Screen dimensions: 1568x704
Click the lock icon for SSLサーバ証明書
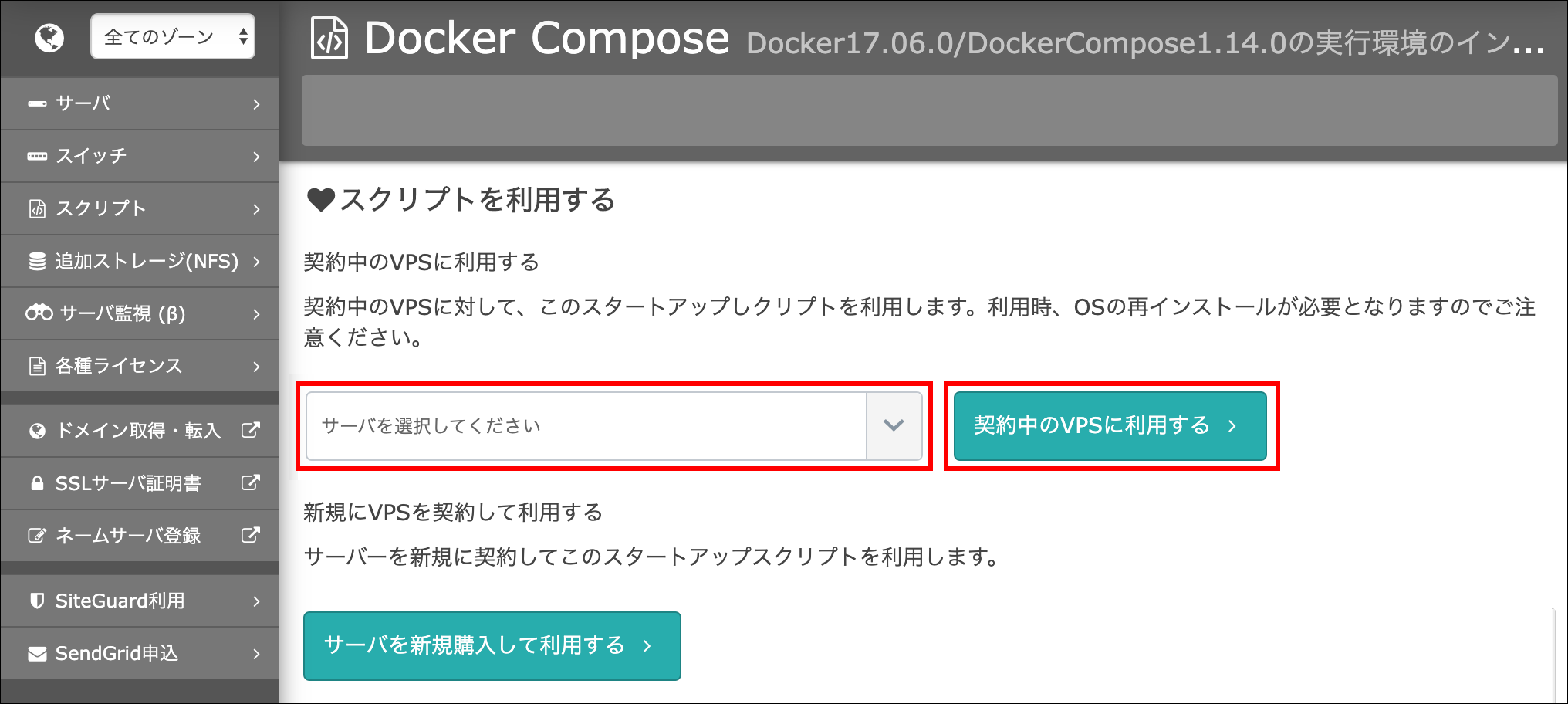(36, 483)
